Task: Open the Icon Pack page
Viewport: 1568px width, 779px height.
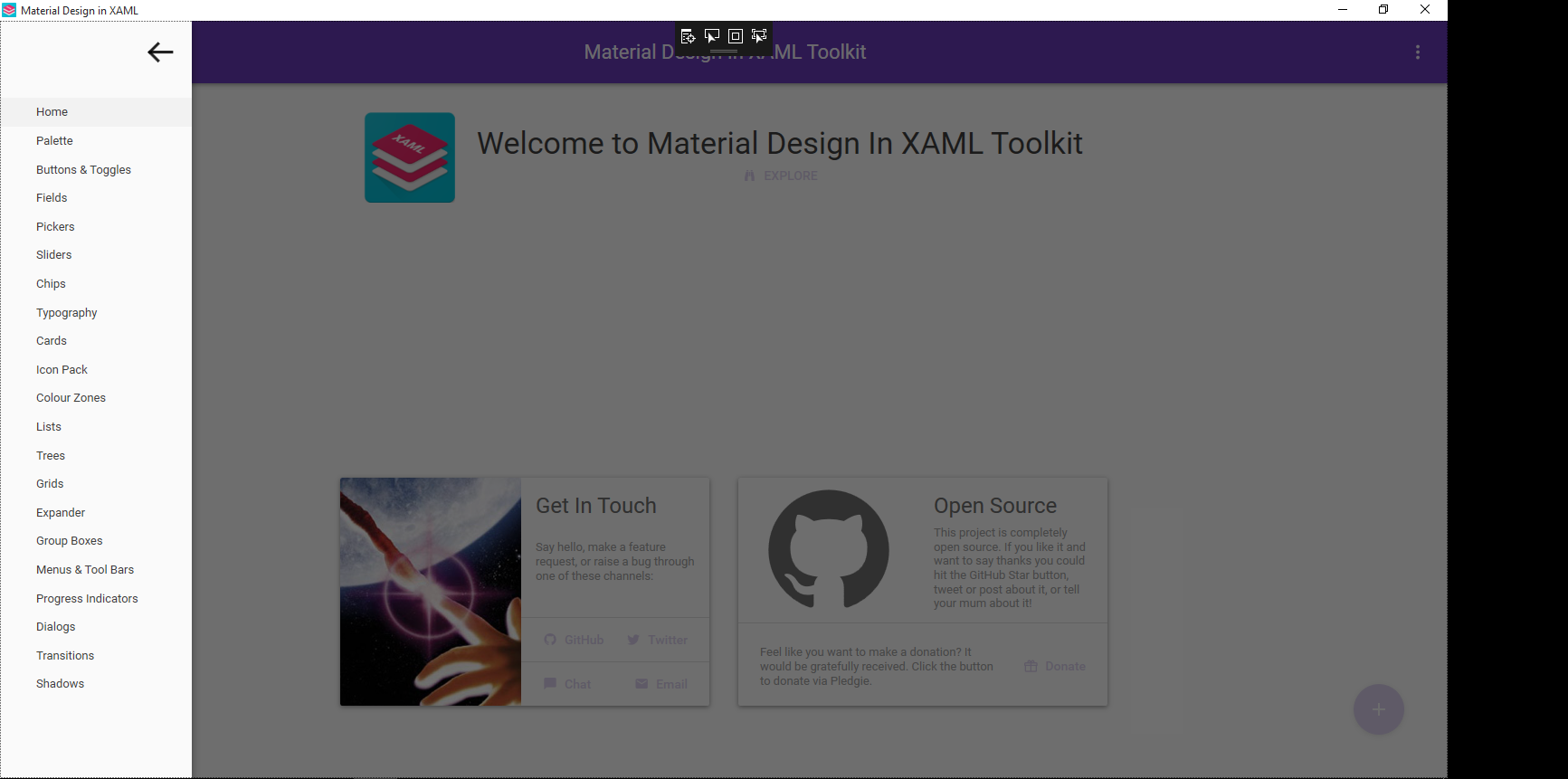Action: pyautogui.click(x=96, y=369)
